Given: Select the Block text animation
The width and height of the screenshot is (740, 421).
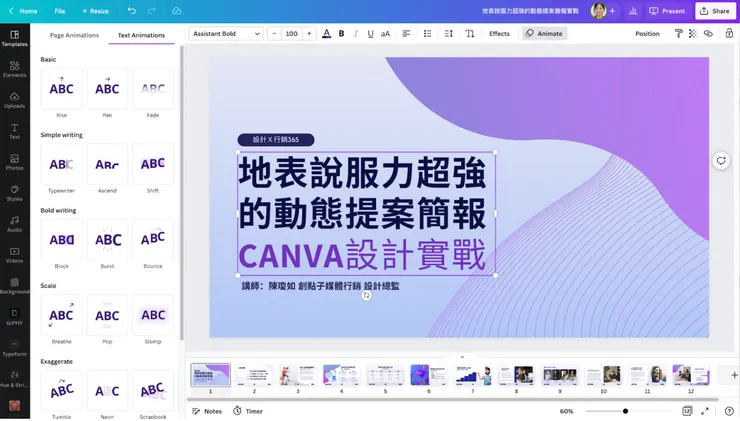Looking at the screenshot, I should coord(61,240).
